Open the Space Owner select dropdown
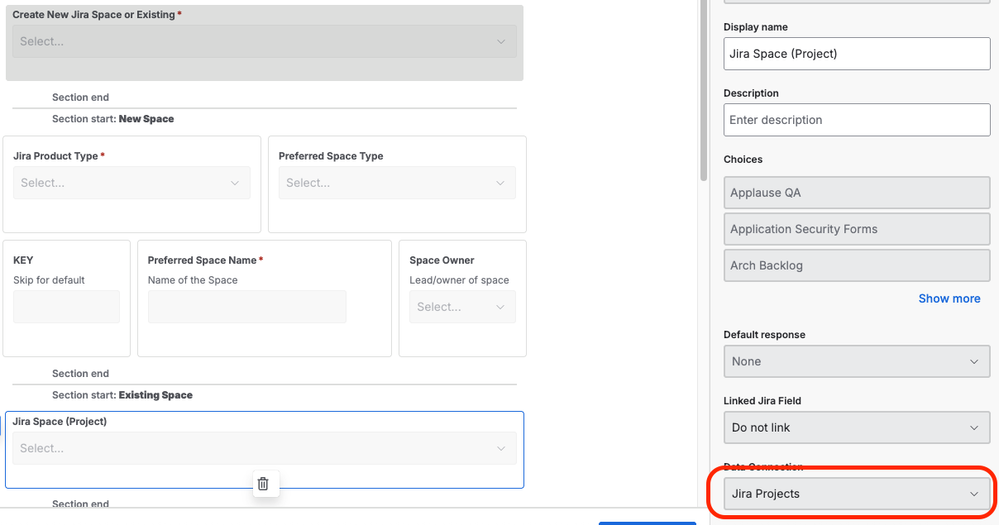This screenshot has width=999, height=525. (463, 306)
